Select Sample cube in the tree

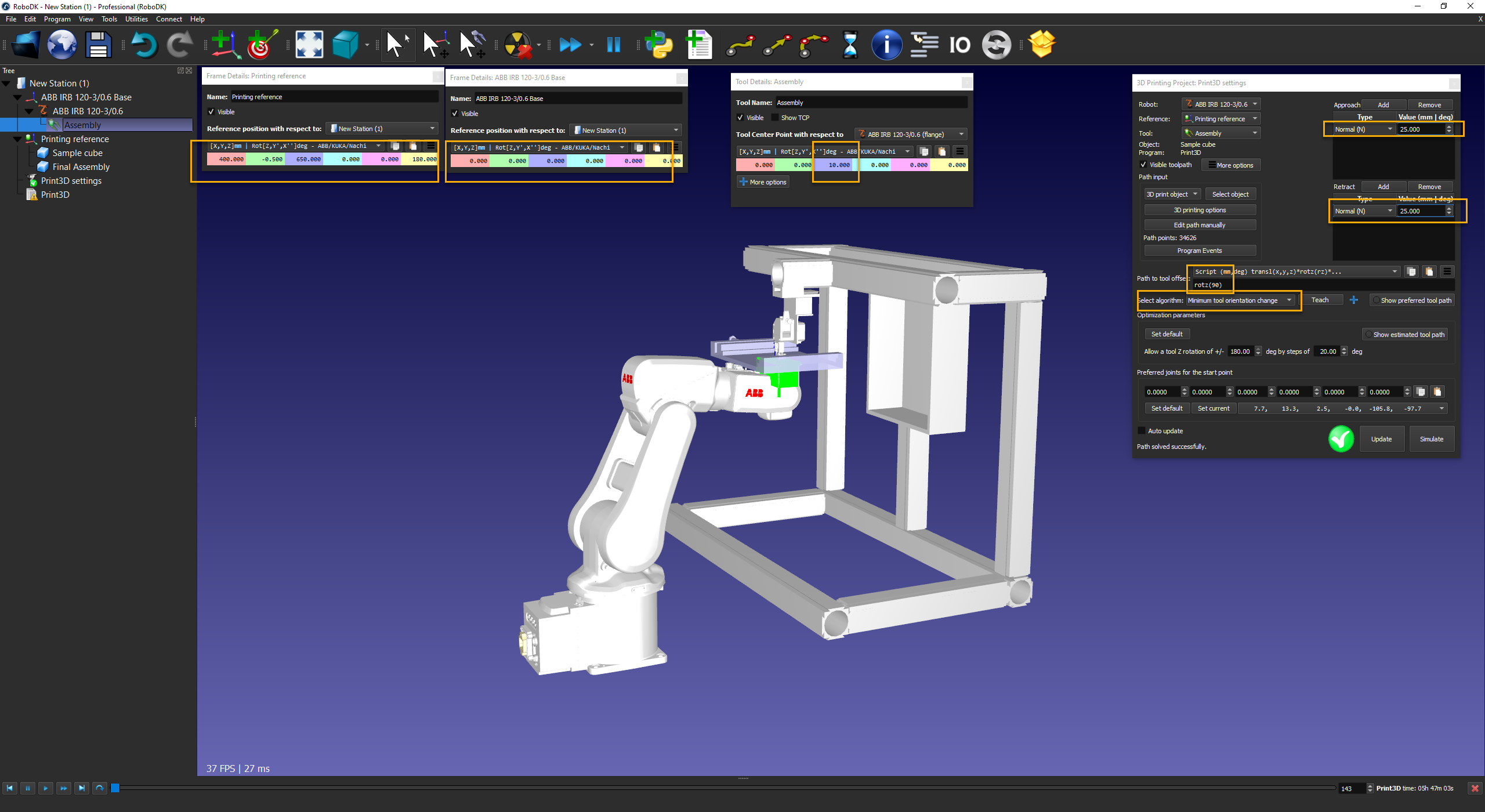(78, 153)
